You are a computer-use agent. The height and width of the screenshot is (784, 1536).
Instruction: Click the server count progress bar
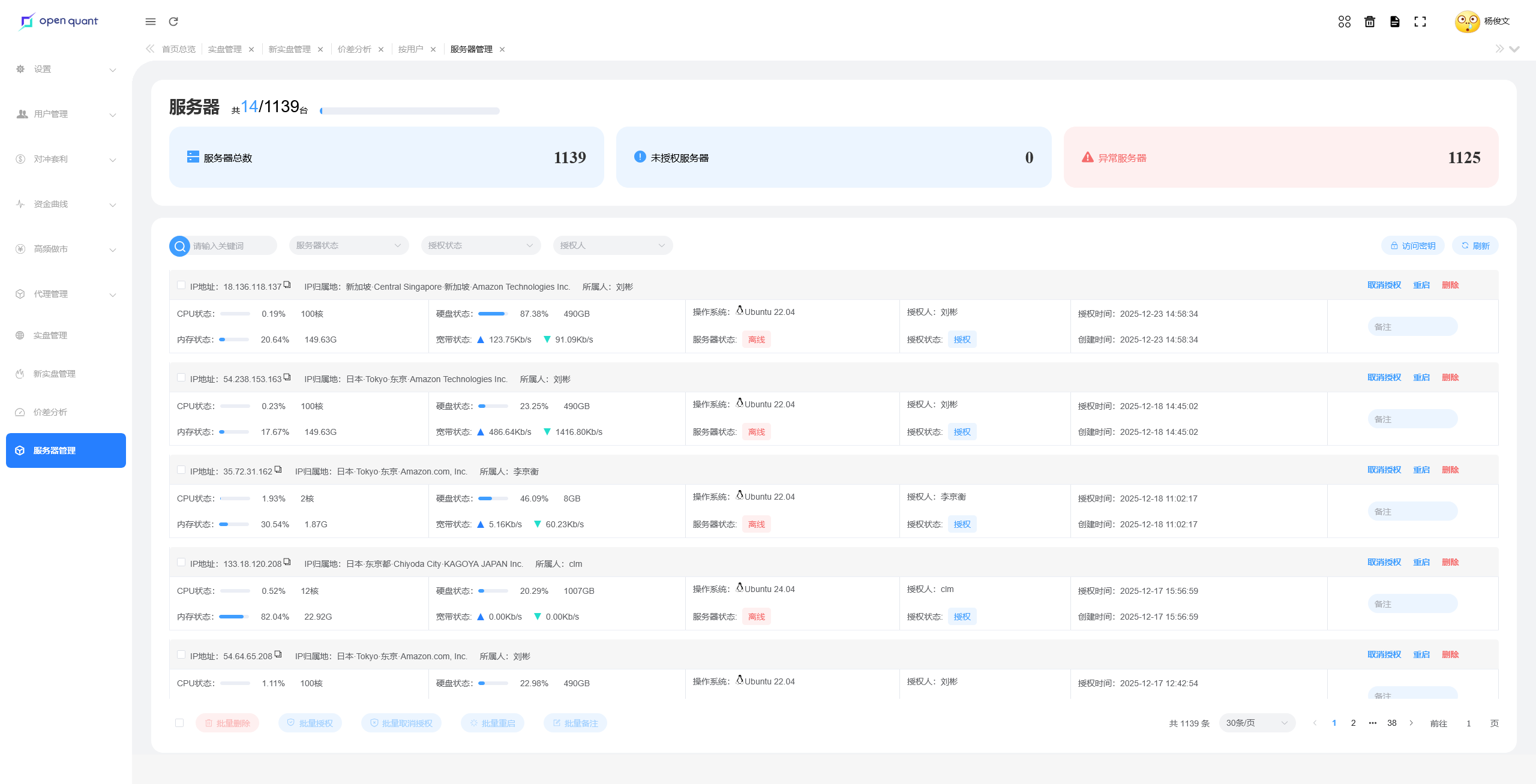pyautogui.click(x=410, y=111)
